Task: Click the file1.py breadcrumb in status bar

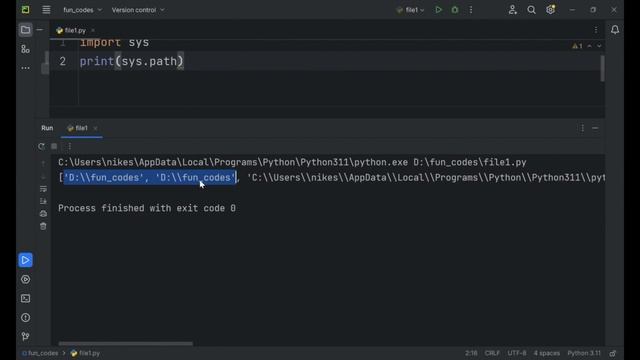Action: (85, 353)
